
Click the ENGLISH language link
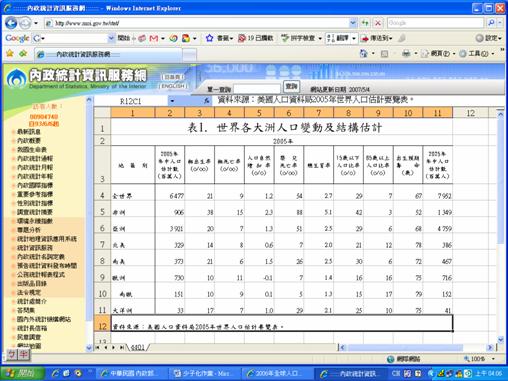(x=172, y=86)
